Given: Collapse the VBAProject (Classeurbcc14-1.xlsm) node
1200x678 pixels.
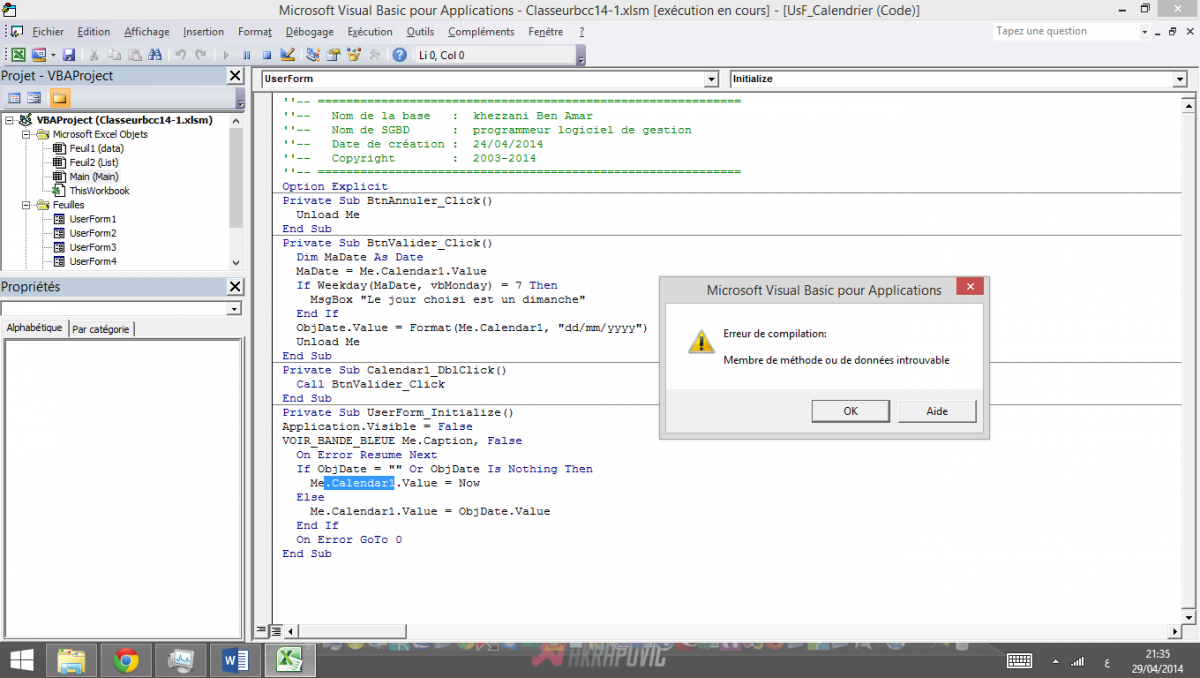Looking at the screenshot, I should pyautogui.click(x=9, y=120).
